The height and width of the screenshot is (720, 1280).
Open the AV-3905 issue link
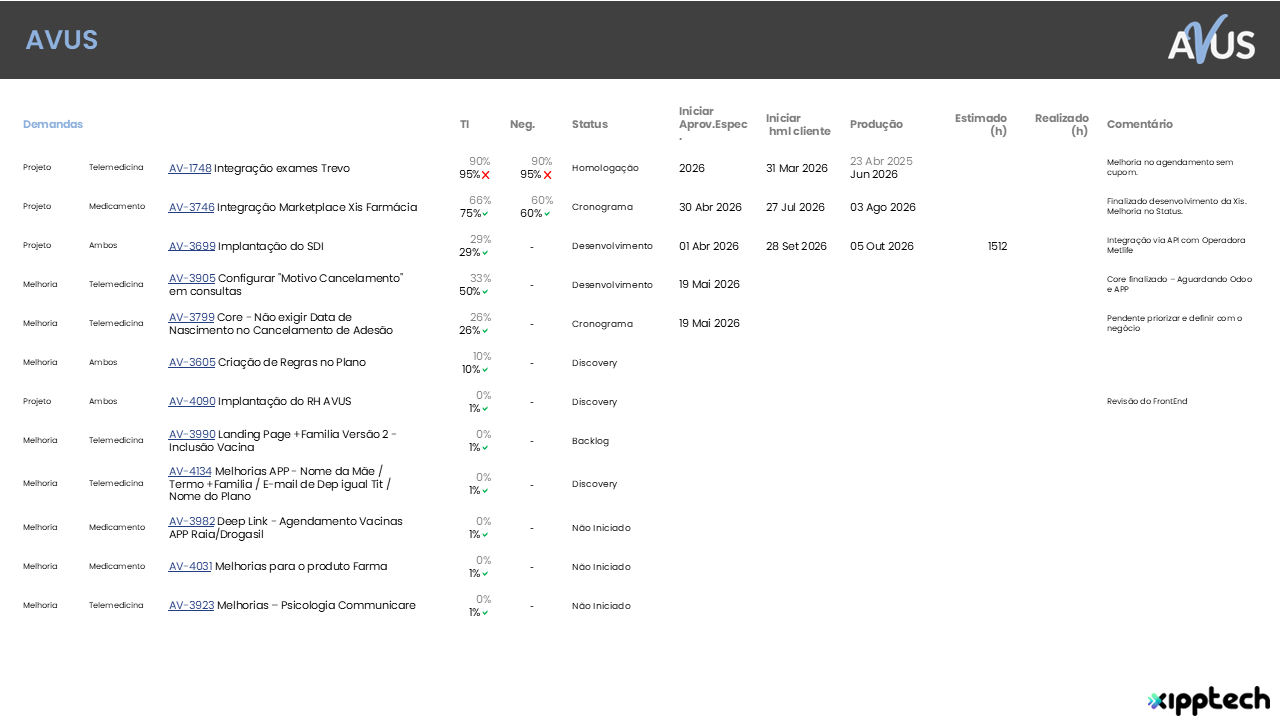pos(192,278)
